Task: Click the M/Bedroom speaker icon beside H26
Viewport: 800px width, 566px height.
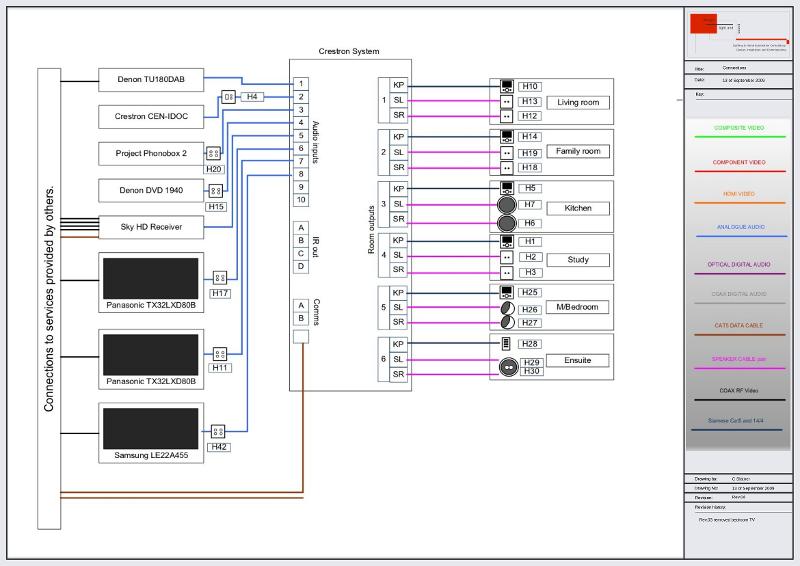Action: click(x=506, y=309)
